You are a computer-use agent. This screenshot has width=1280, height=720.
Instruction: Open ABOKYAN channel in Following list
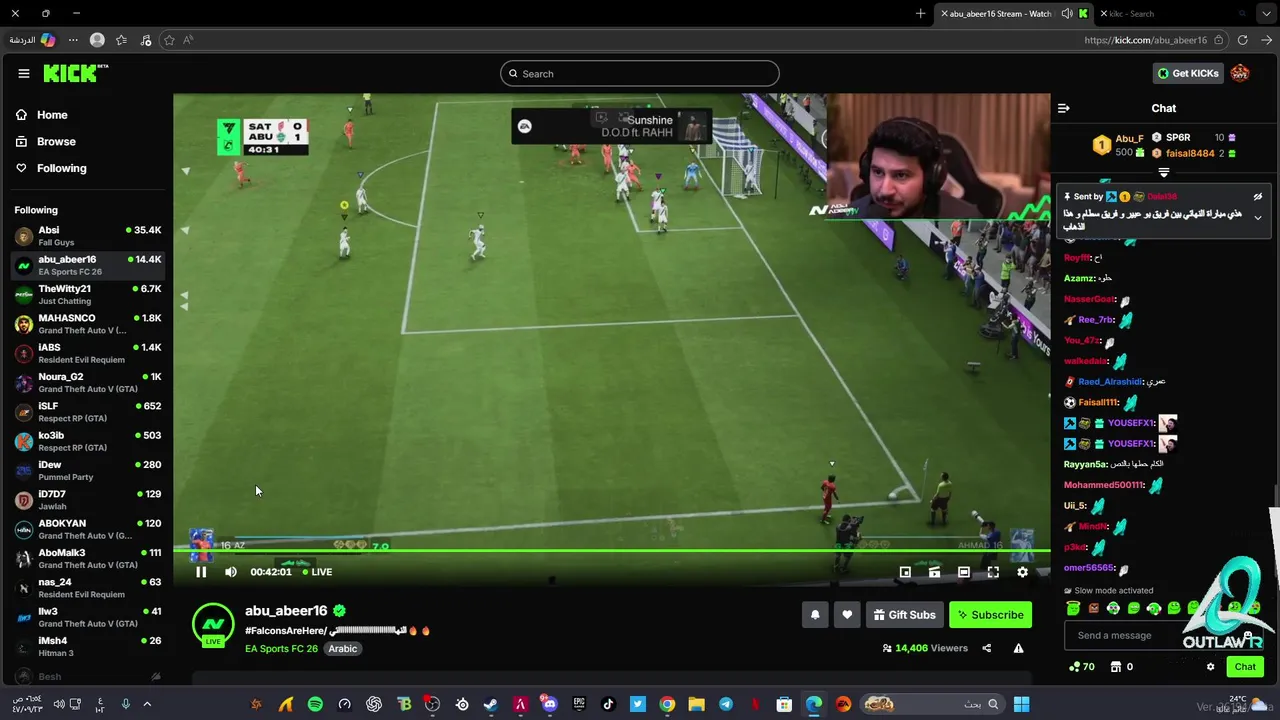(88, 529)
